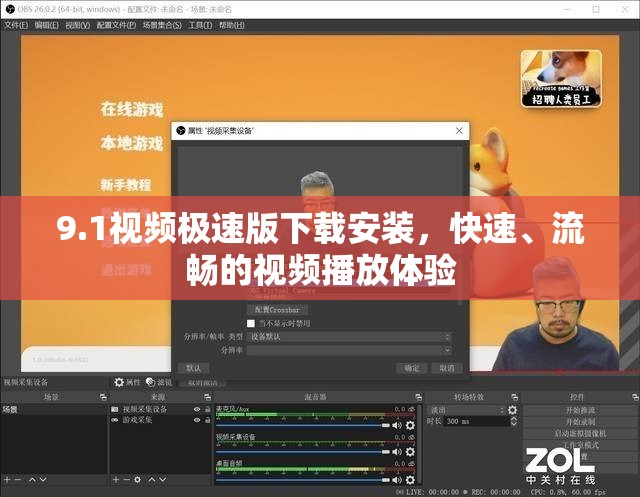Click the 工作室模式 button
The width and height of the screenshot is (640, 497).
(580, 445)
